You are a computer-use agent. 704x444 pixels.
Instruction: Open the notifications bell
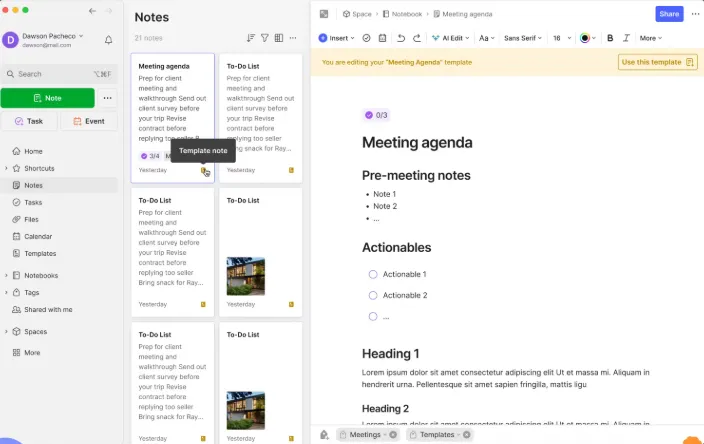click(x=108, y=40)
